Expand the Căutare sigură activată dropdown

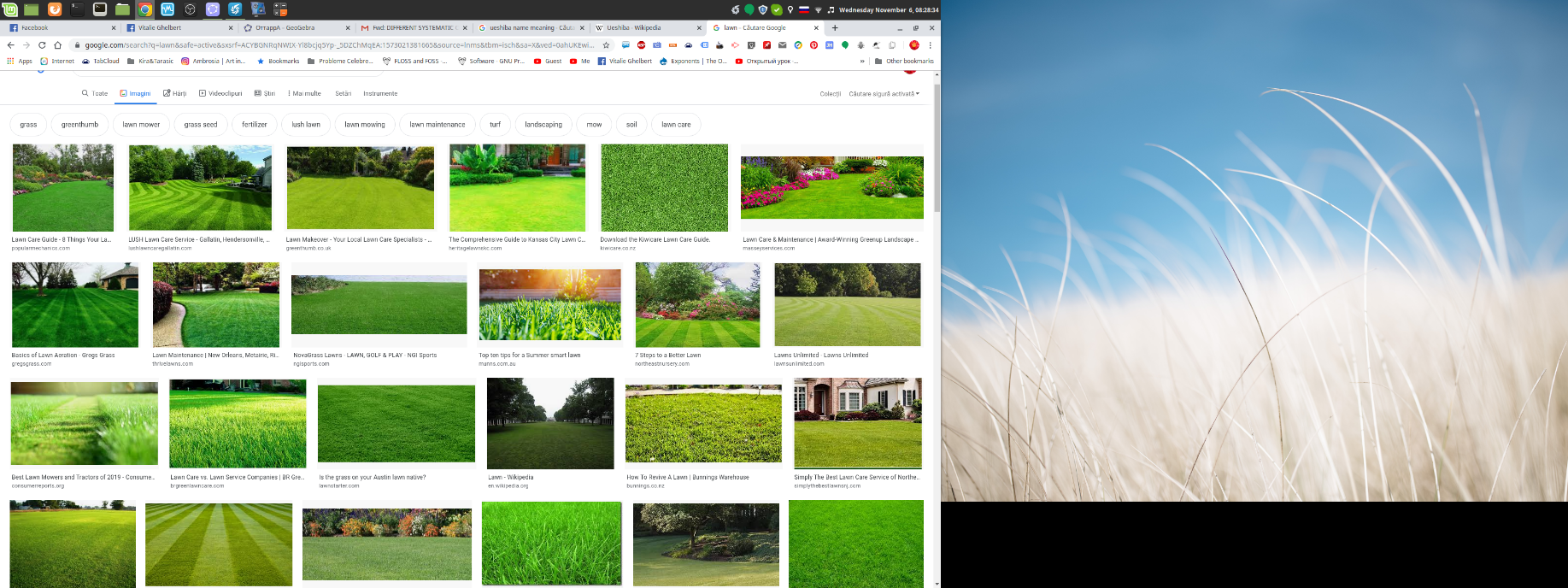pos(884,94)
